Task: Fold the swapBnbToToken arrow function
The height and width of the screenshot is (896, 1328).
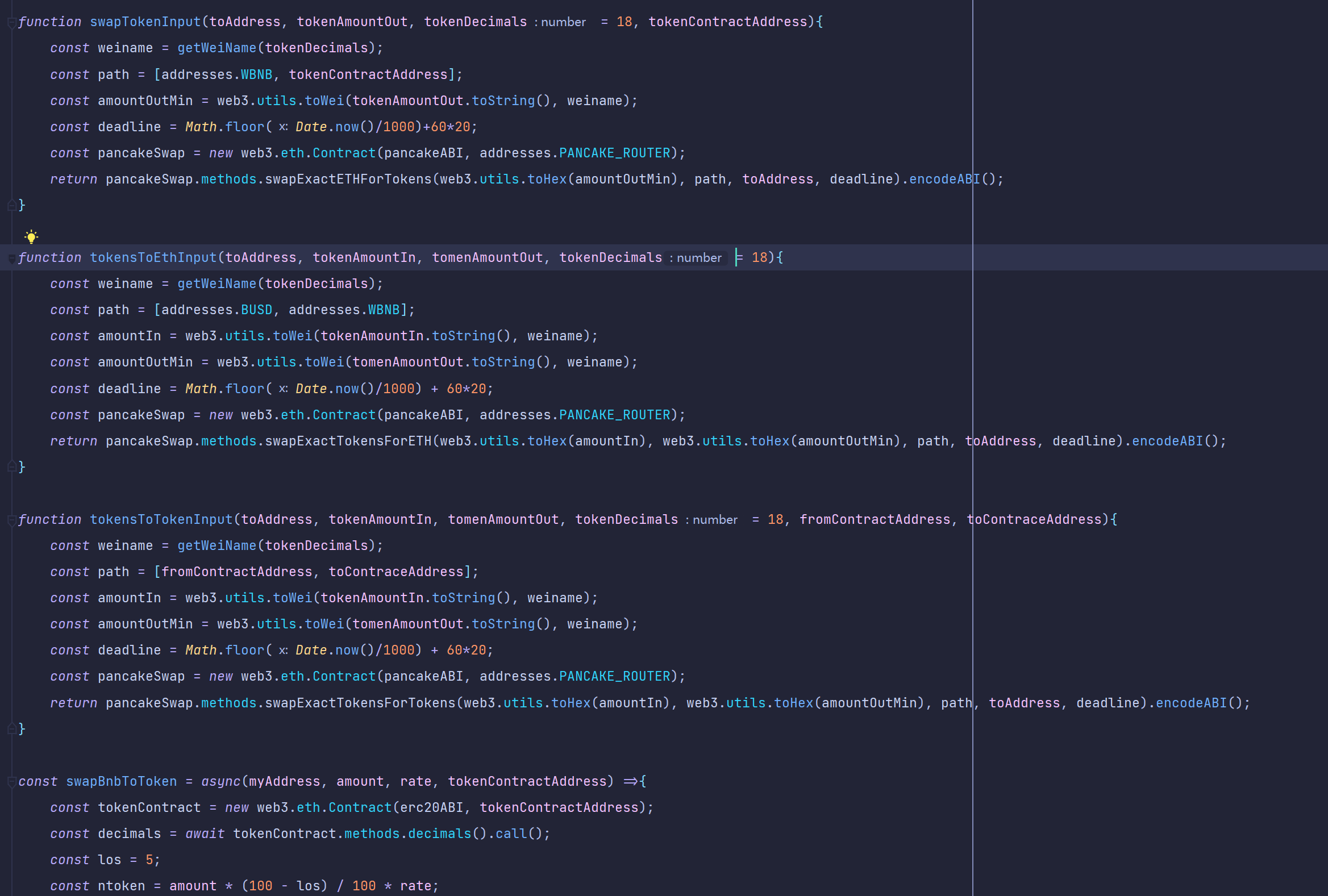Action: (x=11, y=782)
